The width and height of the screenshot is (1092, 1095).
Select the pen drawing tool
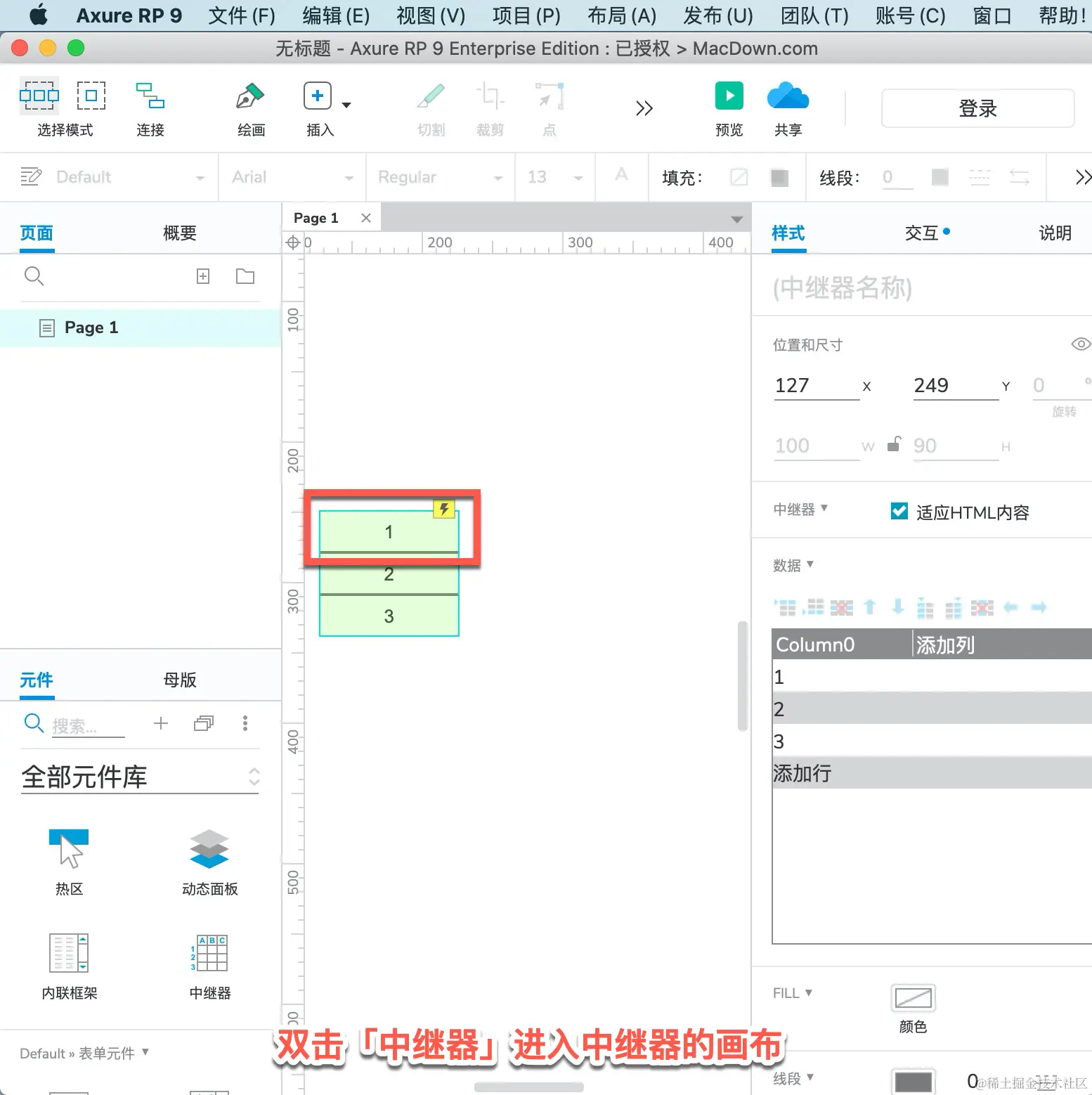point(250,96)
